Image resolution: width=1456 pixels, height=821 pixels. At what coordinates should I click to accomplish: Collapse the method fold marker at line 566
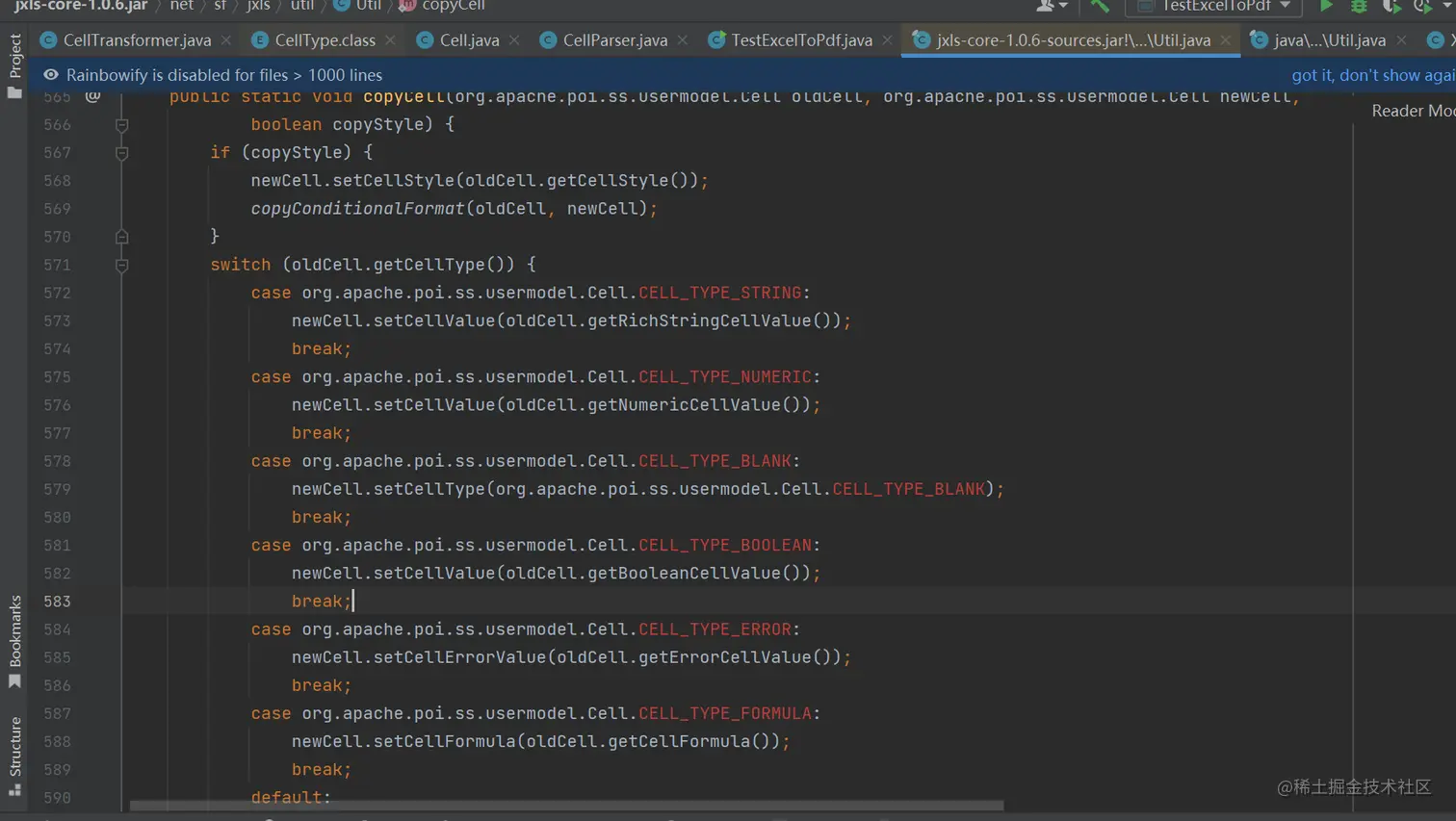(121, 125)
